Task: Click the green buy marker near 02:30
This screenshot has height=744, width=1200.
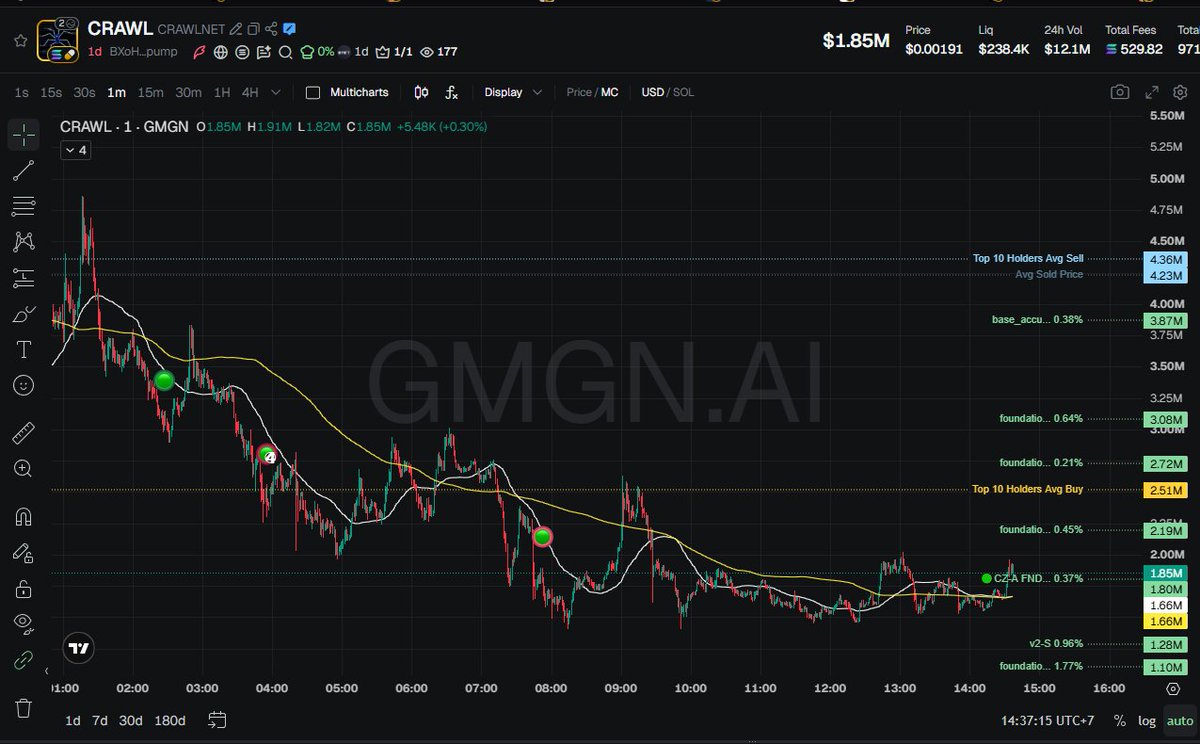Action: coord(165,380)
